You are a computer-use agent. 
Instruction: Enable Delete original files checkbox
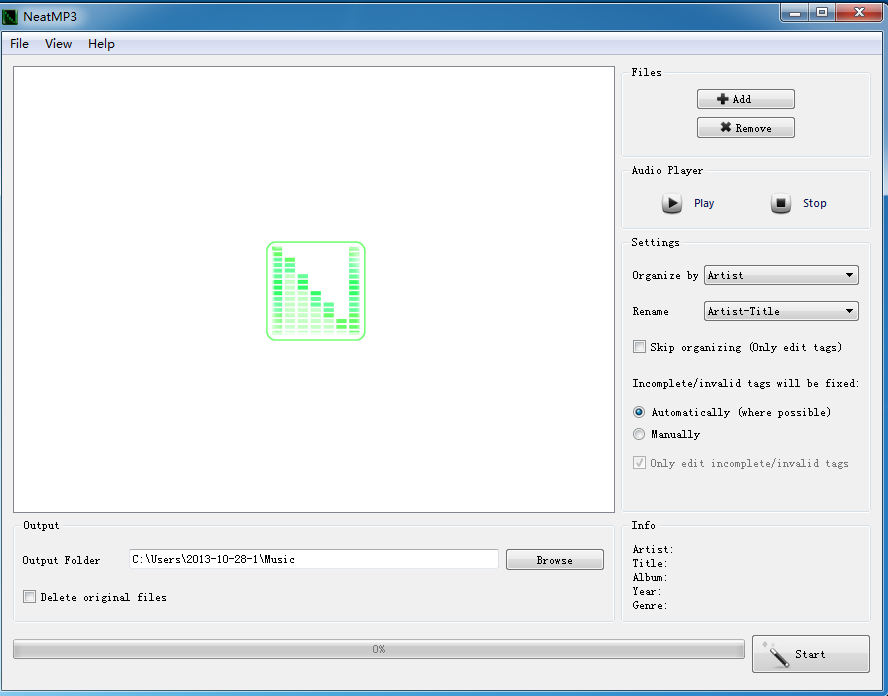29,596
